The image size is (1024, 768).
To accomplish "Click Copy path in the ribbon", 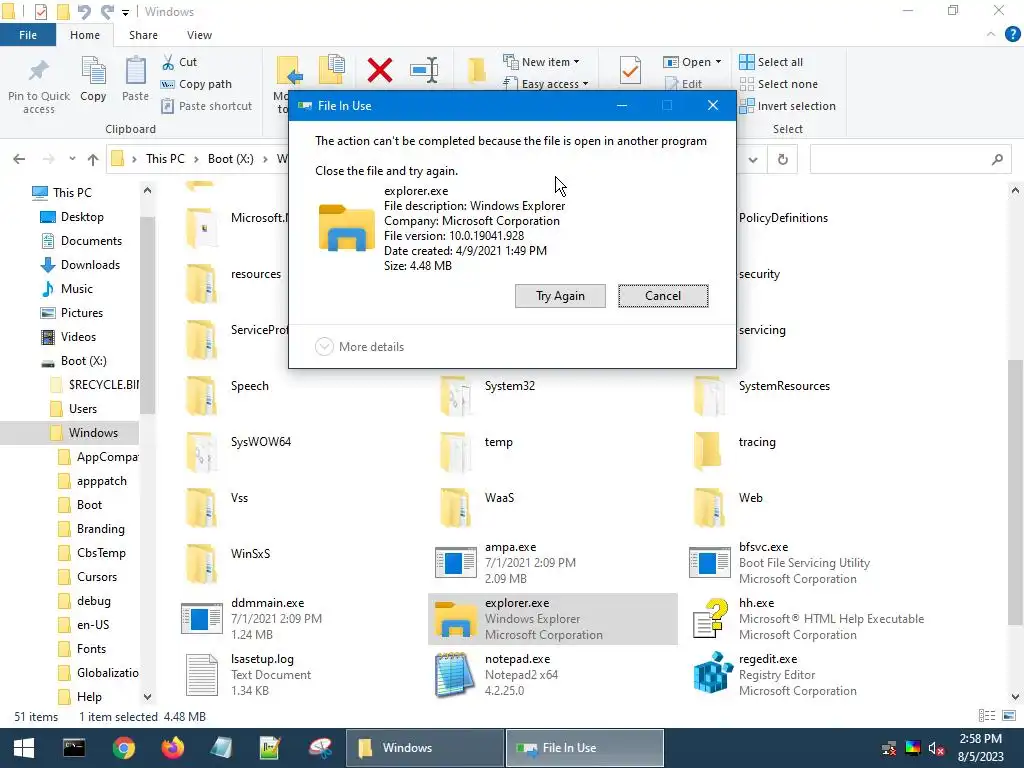I will (196, 84).
